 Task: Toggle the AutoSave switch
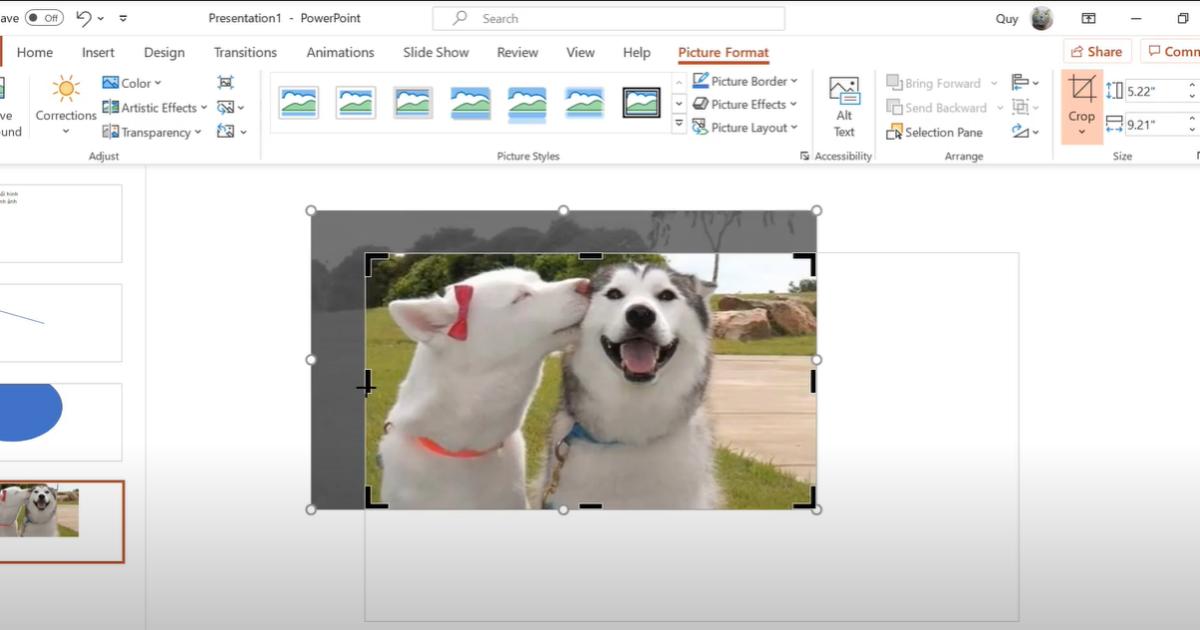[x=44, y=18]
